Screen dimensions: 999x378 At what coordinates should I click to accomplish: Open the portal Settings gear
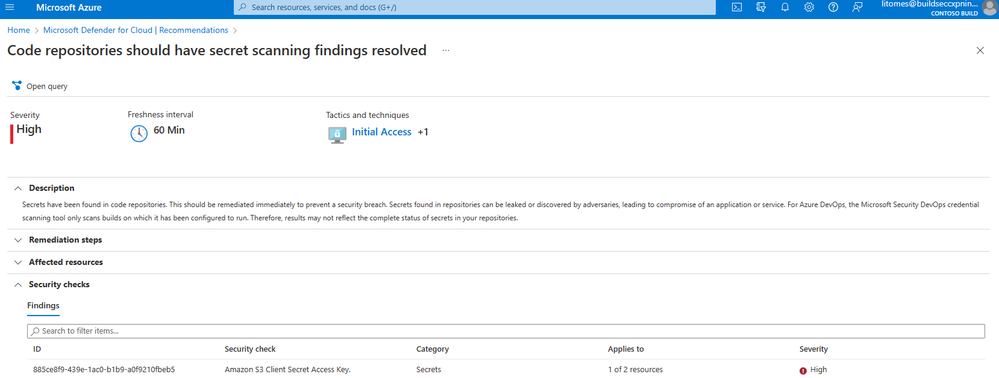(x=809, y=8)
